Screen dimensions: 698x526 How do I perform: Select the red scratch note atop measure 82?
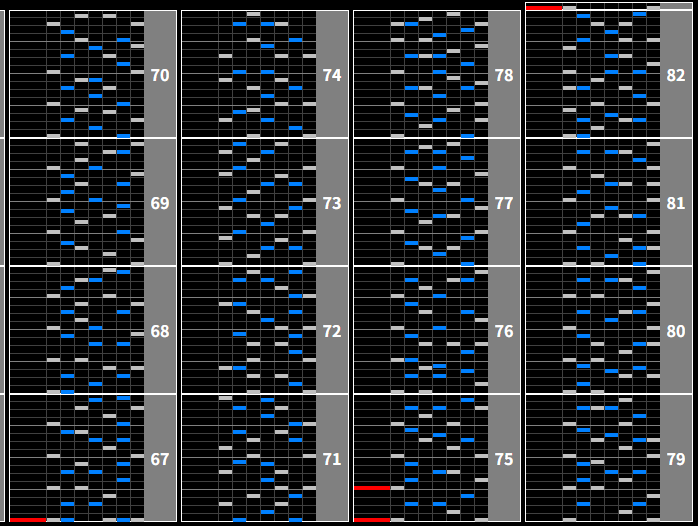pos(543,7)
